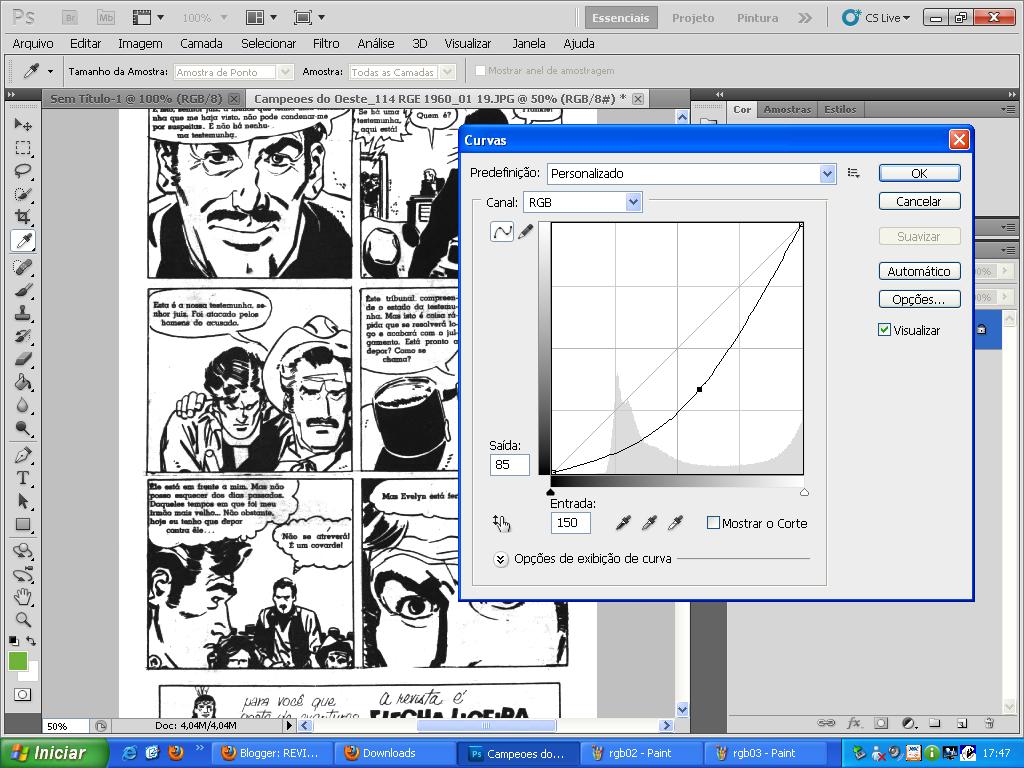The width and height of the screenshot is (1024, 768).
Task: Open the Imagem menu
Action: click(x=140, y=44)
